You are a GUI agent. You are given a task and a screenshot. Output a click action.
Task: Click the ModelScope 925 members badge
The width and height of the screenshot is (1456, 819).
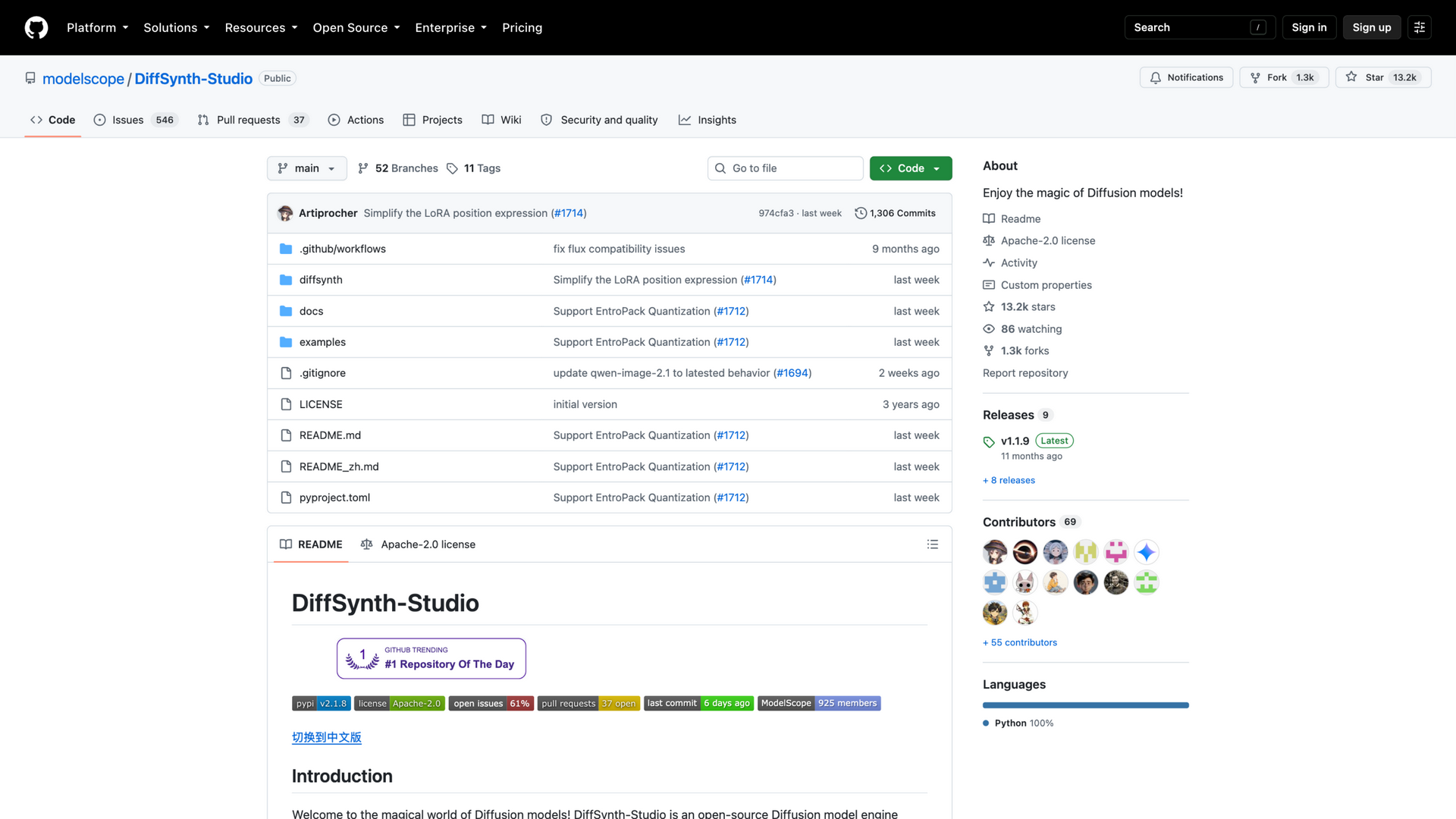[819, 704]
